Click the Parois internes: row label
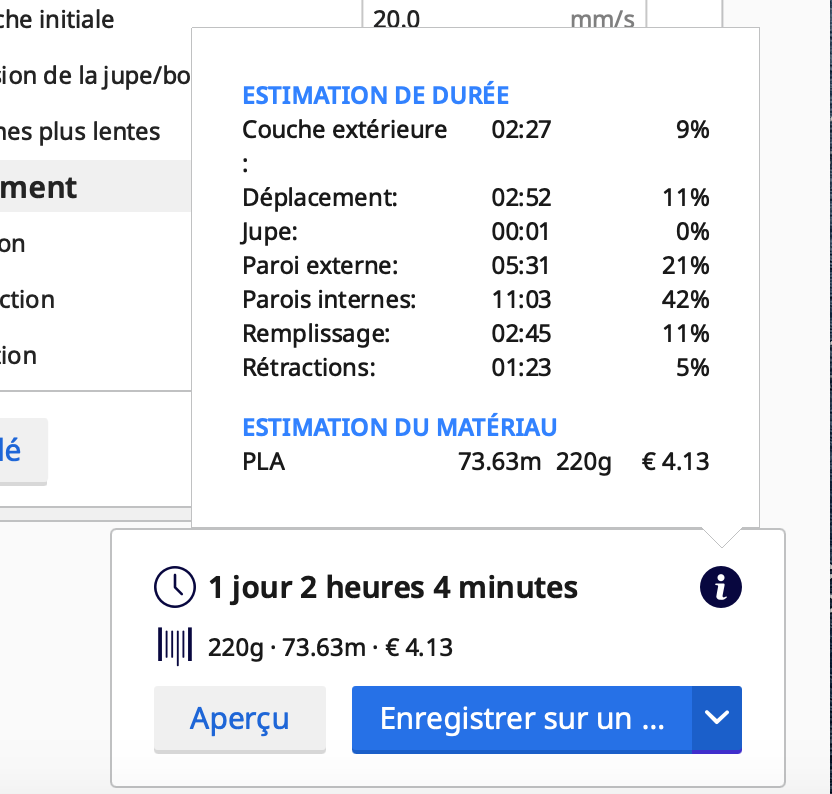This screenshot has width=832, height=794. [x=329, y=300]
